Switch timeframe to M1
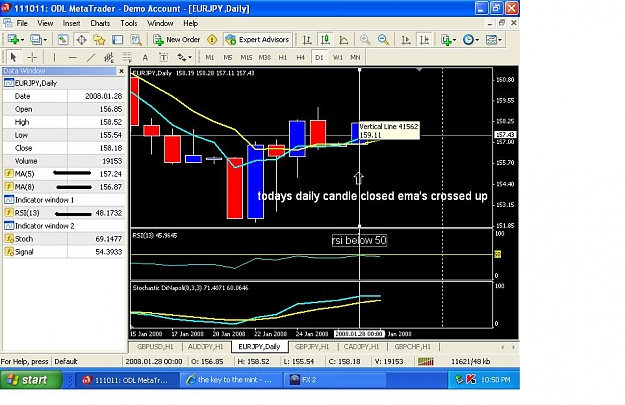The image size is (625, 405). (210, 57)
